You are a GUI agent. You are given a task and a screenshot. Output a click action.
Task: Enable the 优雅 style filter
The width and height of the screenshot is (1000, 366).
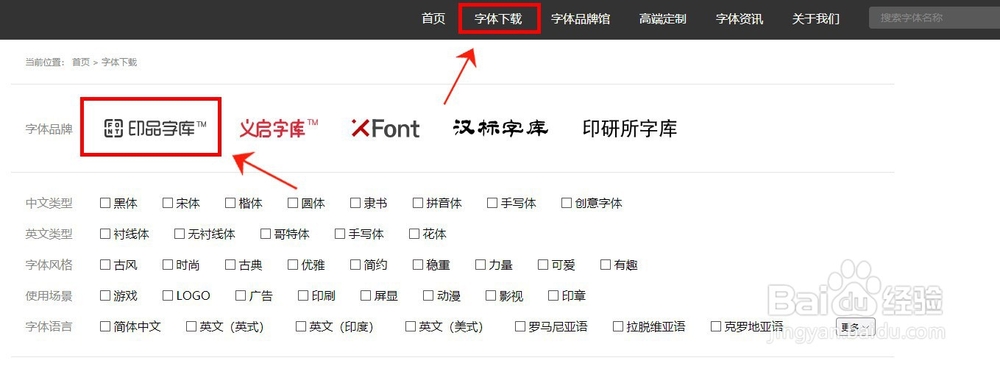click(292, 265)
